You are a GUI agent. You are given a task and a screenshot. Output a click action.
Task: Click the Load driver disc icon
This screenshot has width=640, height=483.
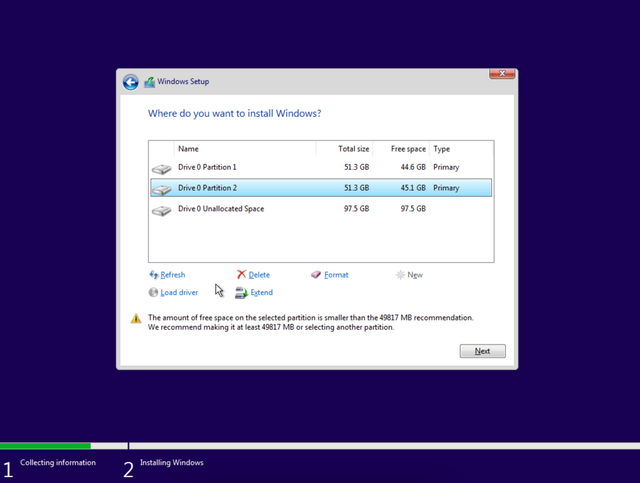(153, 292)
